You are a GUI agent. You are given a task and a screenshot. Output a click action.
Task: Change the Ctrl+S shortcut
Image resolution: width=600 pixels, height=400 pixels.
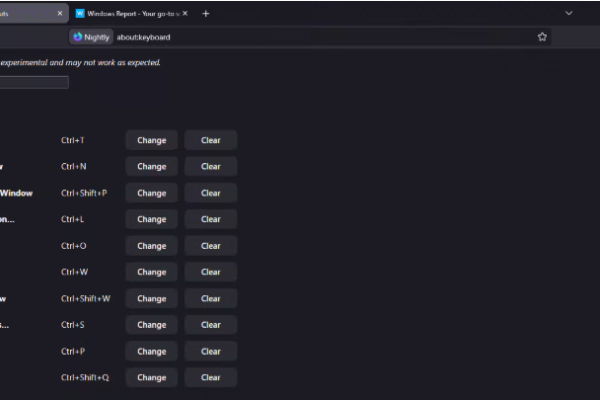pyautogui.click(x=151, y=324)
